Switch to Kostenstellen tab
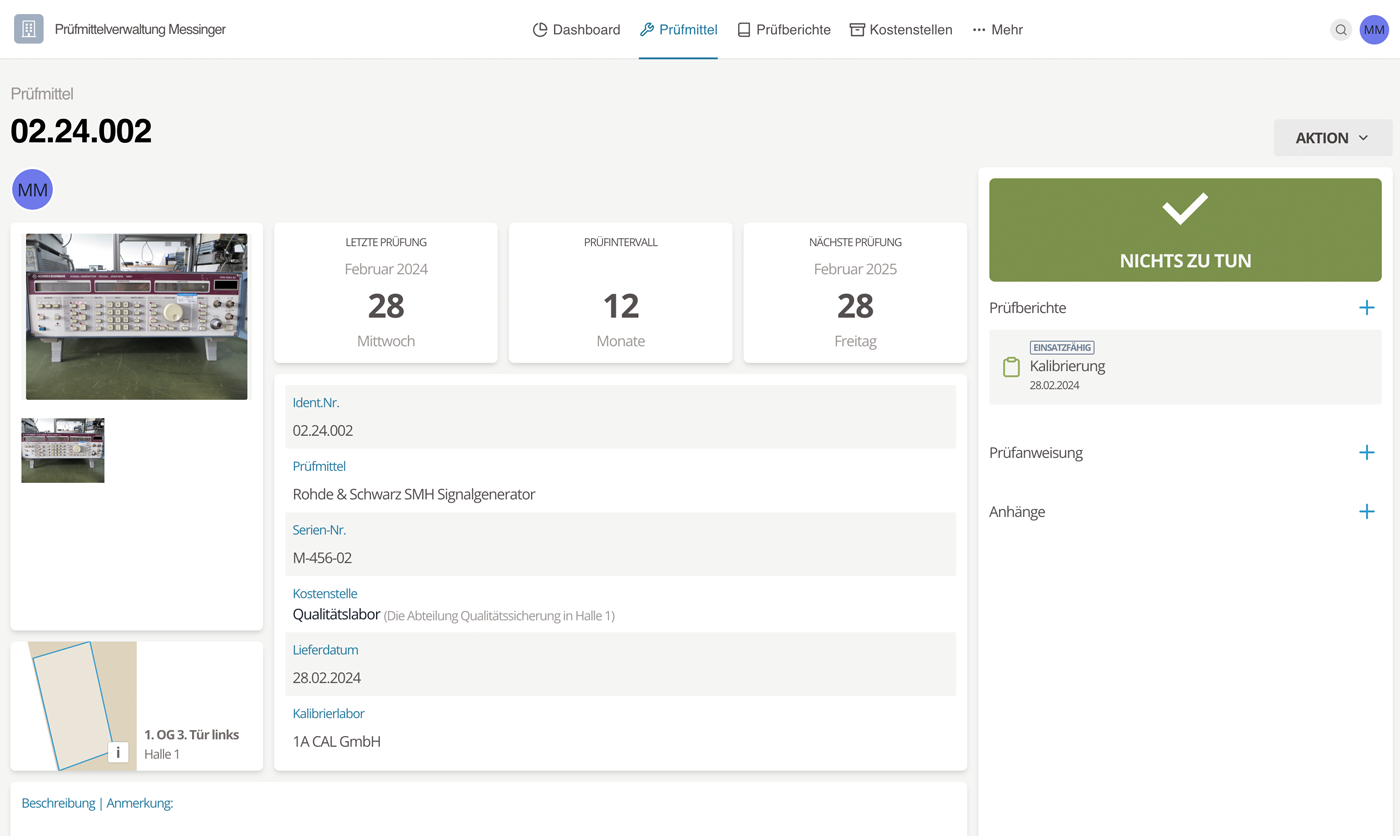Screen dimensions: 1400x836 point(901,30)
